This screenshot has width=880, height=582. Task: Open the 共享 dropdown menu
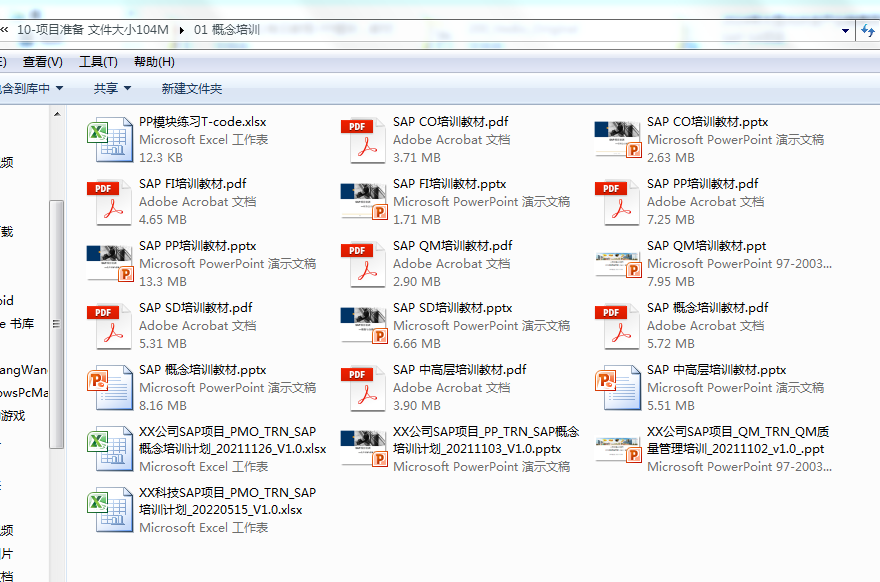pos(111,89)
